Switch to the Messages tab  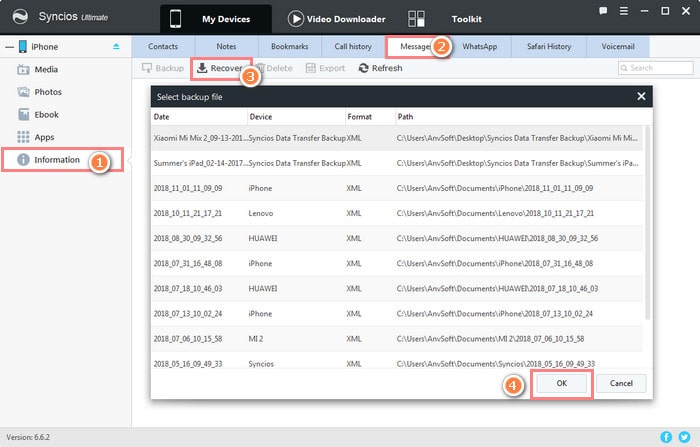coord(415,46)
